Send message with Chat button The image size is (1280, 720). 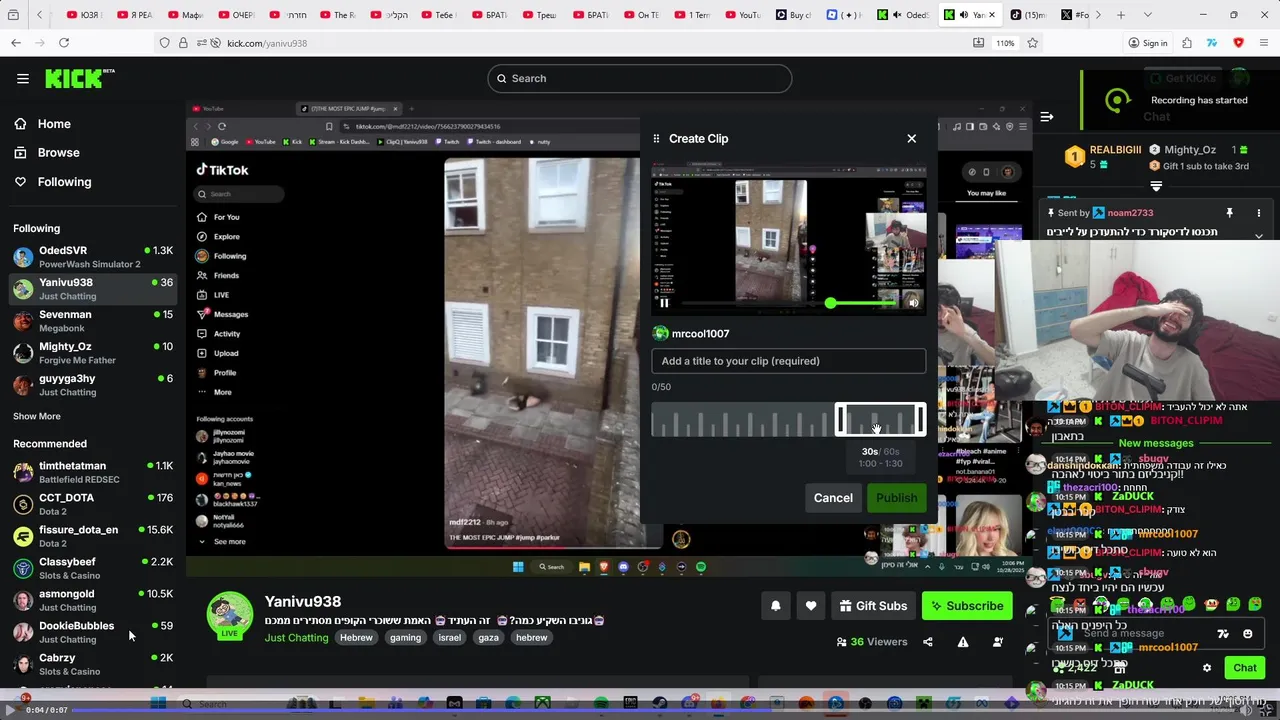point(1245,667)
